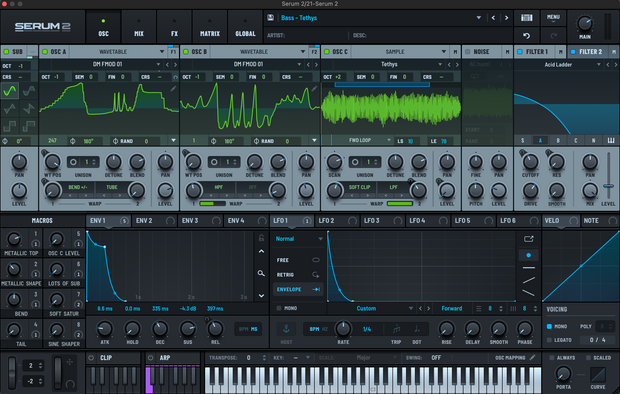Select the triangle wave sub shape
The height and width of the screenshot is (394, 620).
click(x=9, y=108)
